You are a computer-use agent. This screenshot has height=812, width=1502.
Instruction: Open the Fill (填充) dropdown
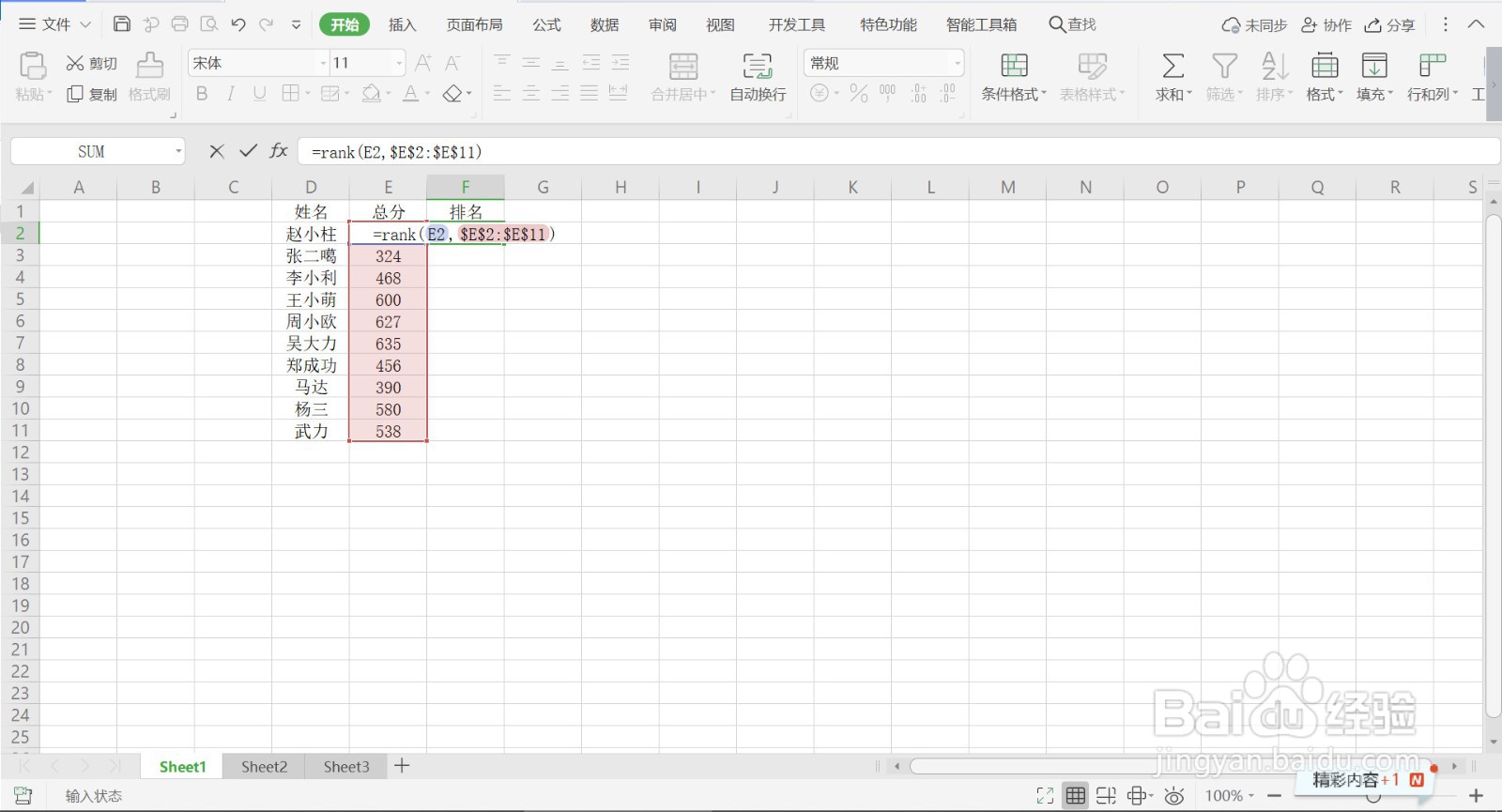point(1374,77)
